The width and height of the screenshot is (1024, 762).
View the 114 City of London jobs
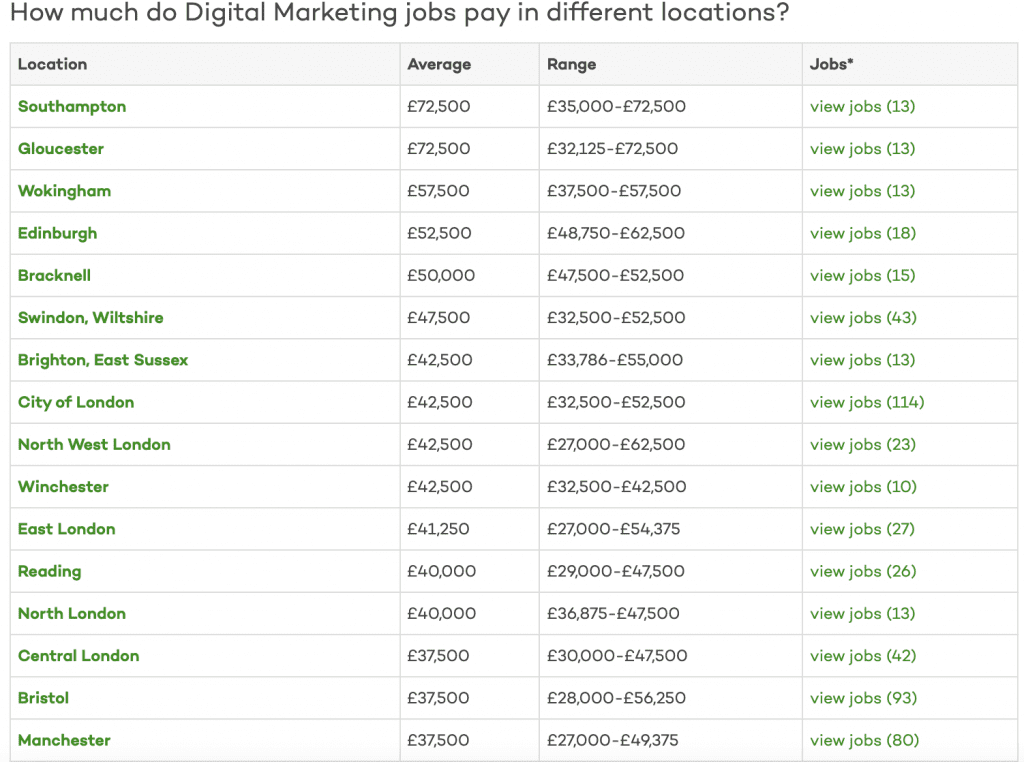click(x=867, y=402)
